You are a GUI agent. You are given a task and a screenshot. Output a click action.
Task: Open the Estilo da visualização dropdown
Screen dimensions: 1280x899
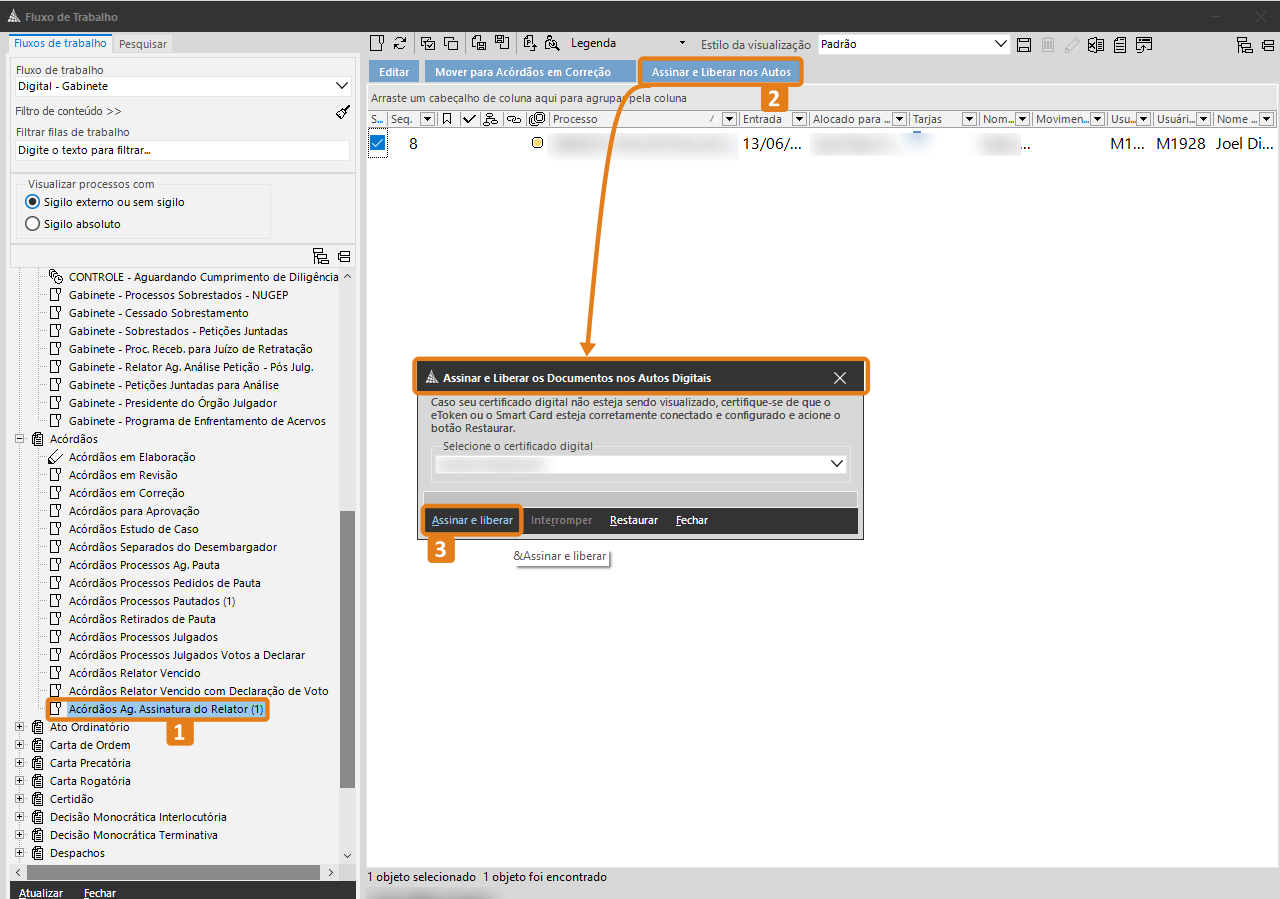1001,44
